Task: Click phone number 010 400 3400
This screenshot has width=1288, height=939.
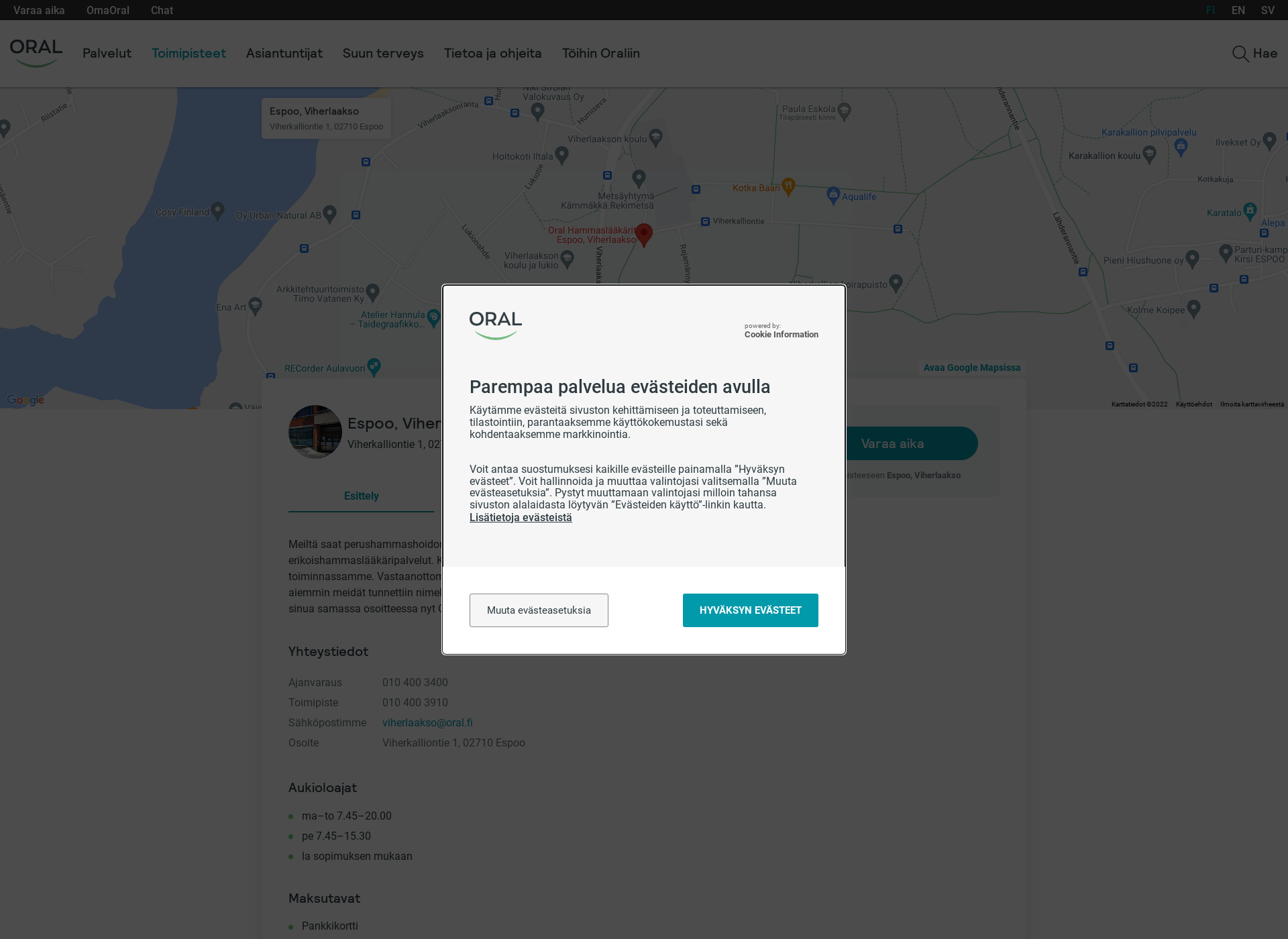Action: pos(415,682)
